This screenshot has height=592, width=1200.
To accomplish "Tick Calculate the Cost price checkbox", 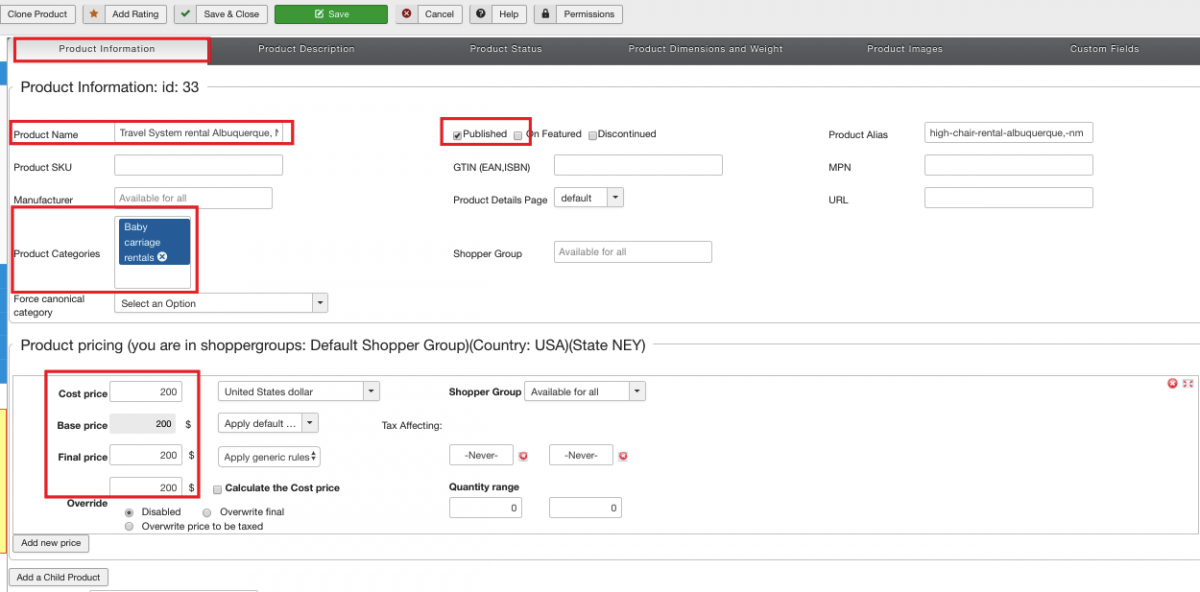I will [217, 488].
